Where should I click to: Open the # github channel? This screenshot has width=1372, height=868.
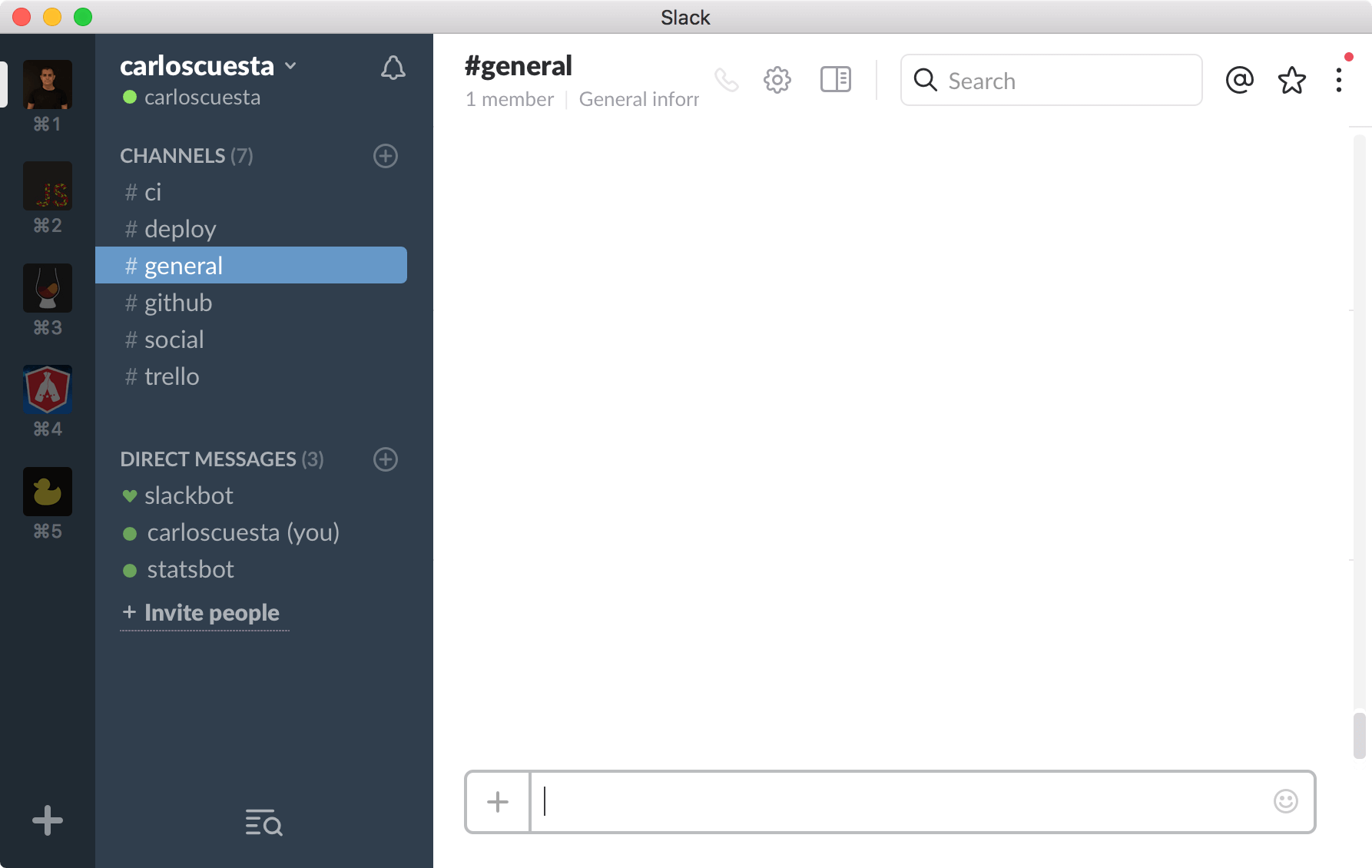point(251,303)
